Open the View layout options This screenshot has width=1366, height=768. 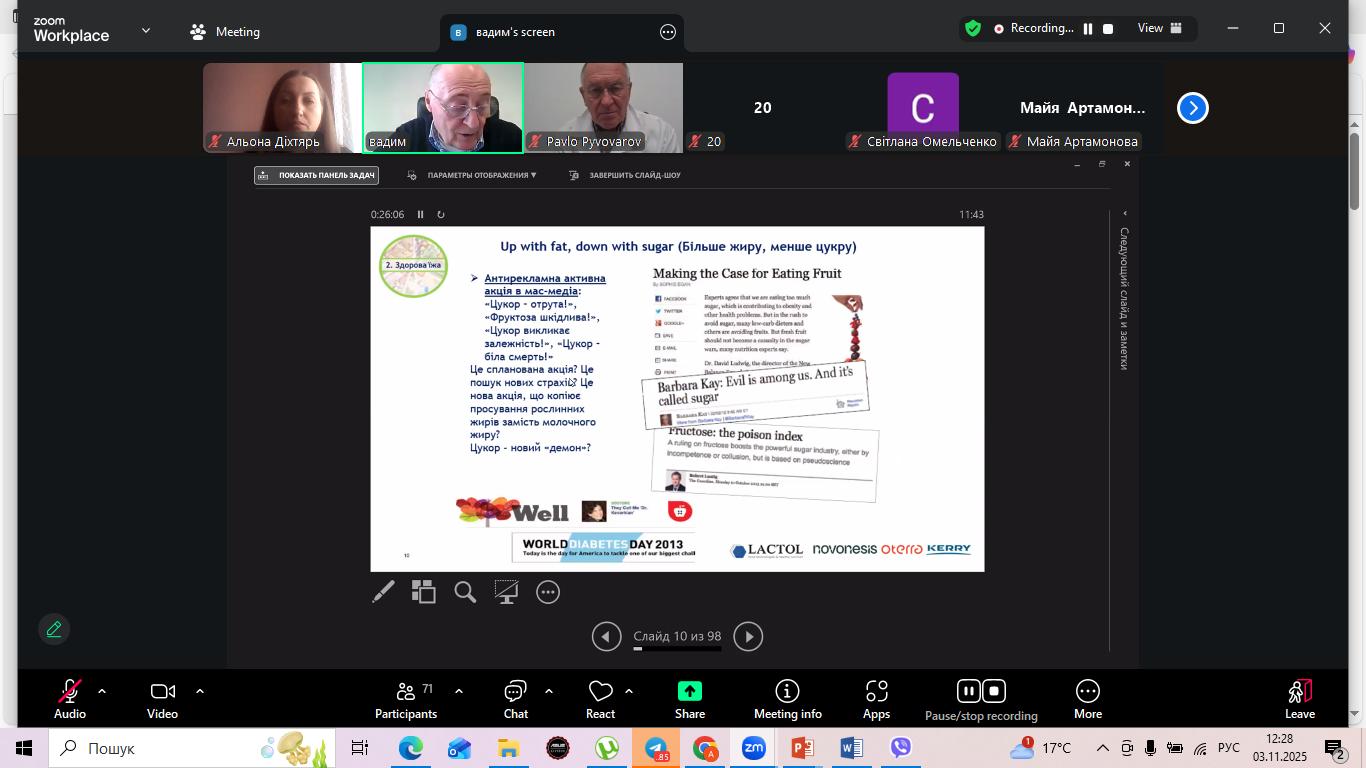pyautogui.click(x=1159, y=29)
